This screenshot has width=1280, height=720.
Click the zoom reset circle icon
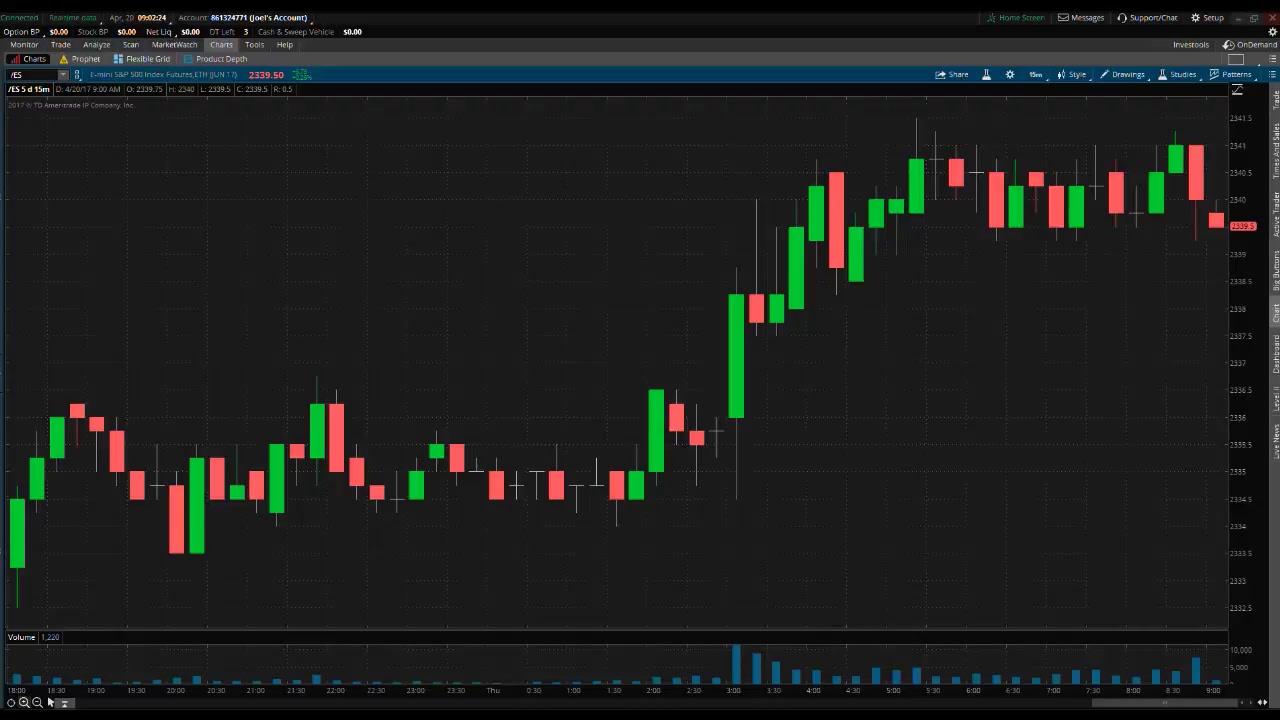[11, 703]
